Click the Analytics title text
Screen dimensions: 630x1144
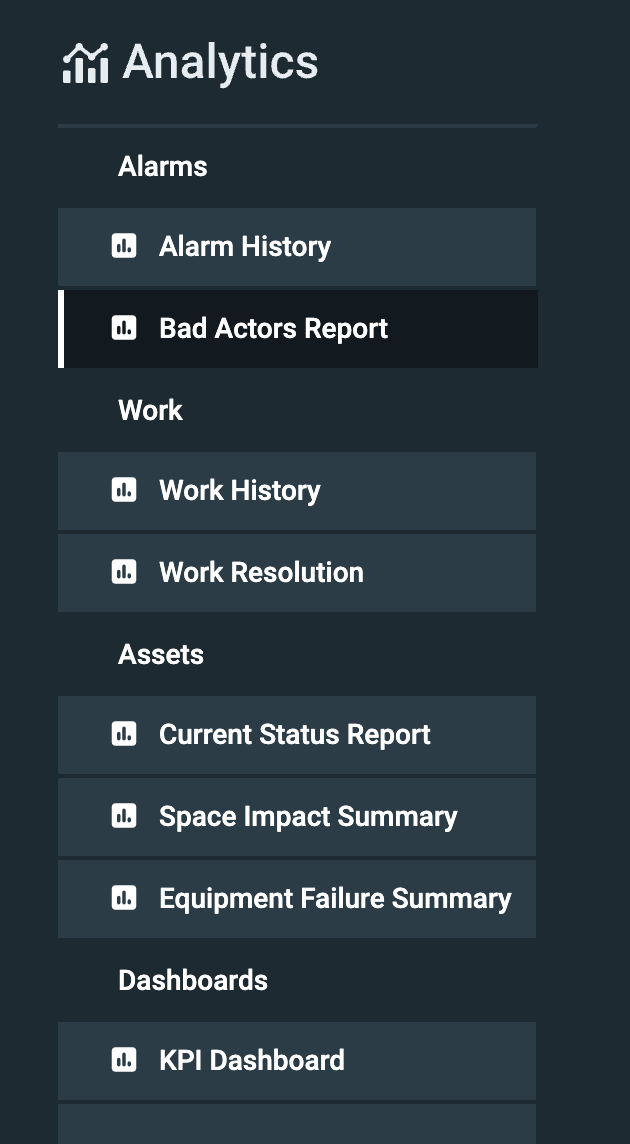pyautogui.click(x=220, y=63)
